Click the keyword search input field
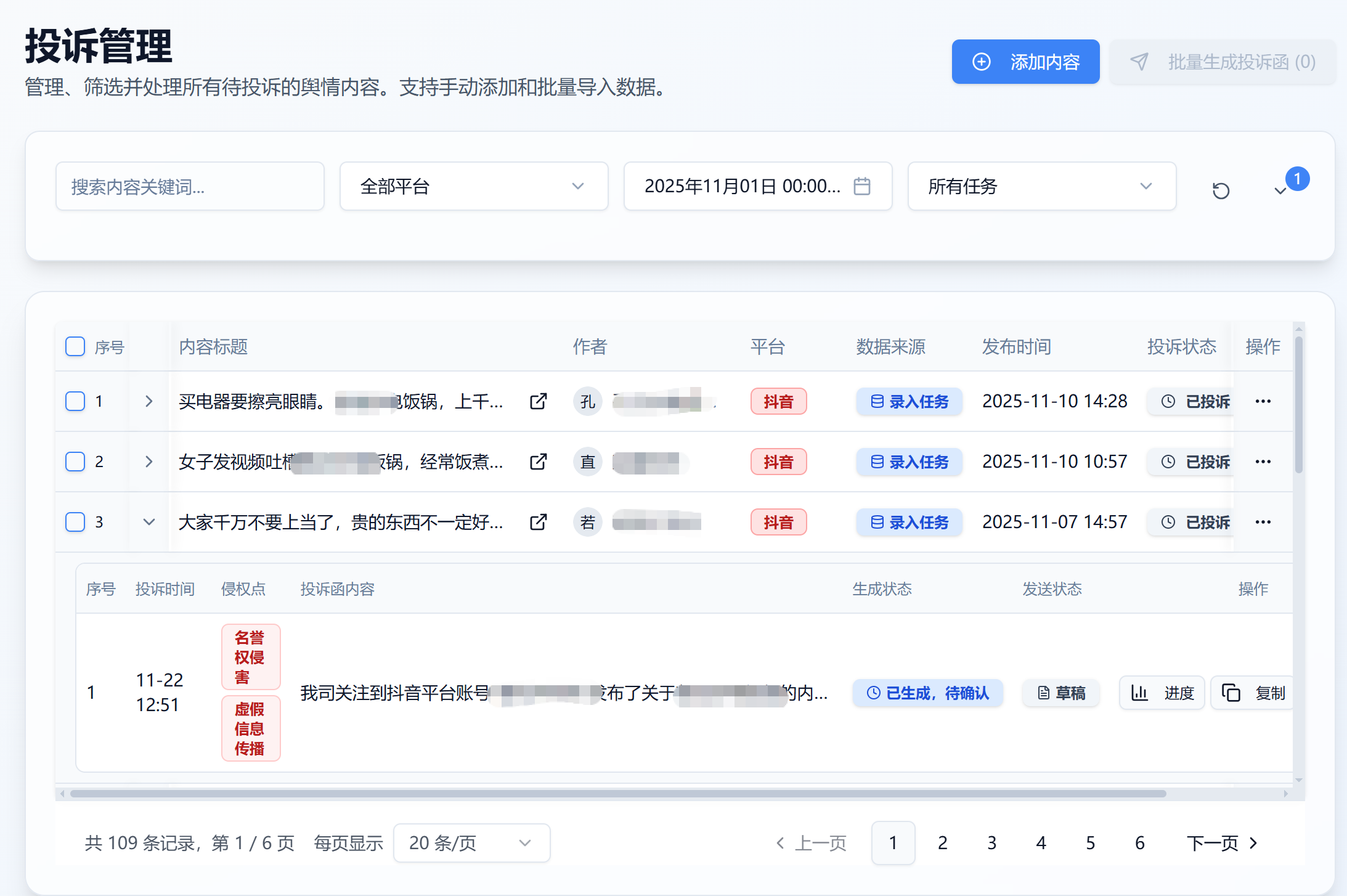This screenshot has height=896, width=1347. (x=190, y=186)
